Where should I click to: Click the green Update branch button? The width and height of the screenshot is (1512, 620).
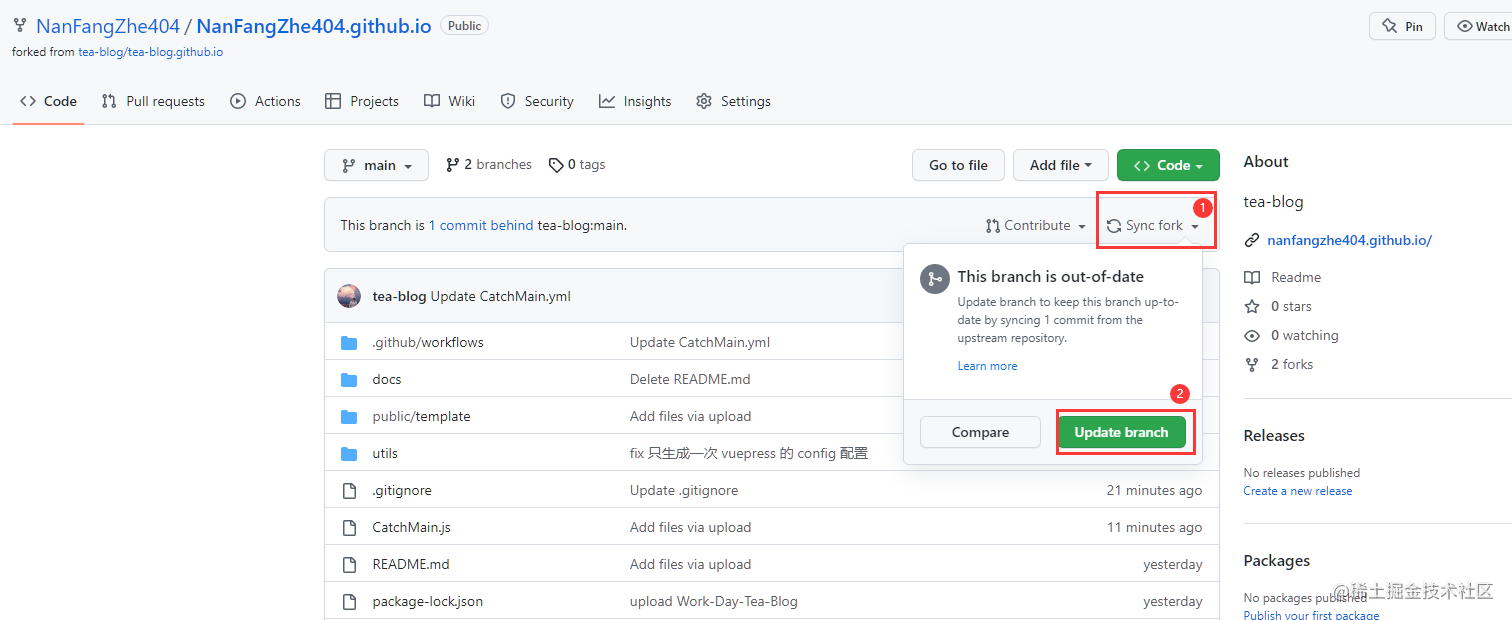pyautogui.click(x=1121, y=432)
